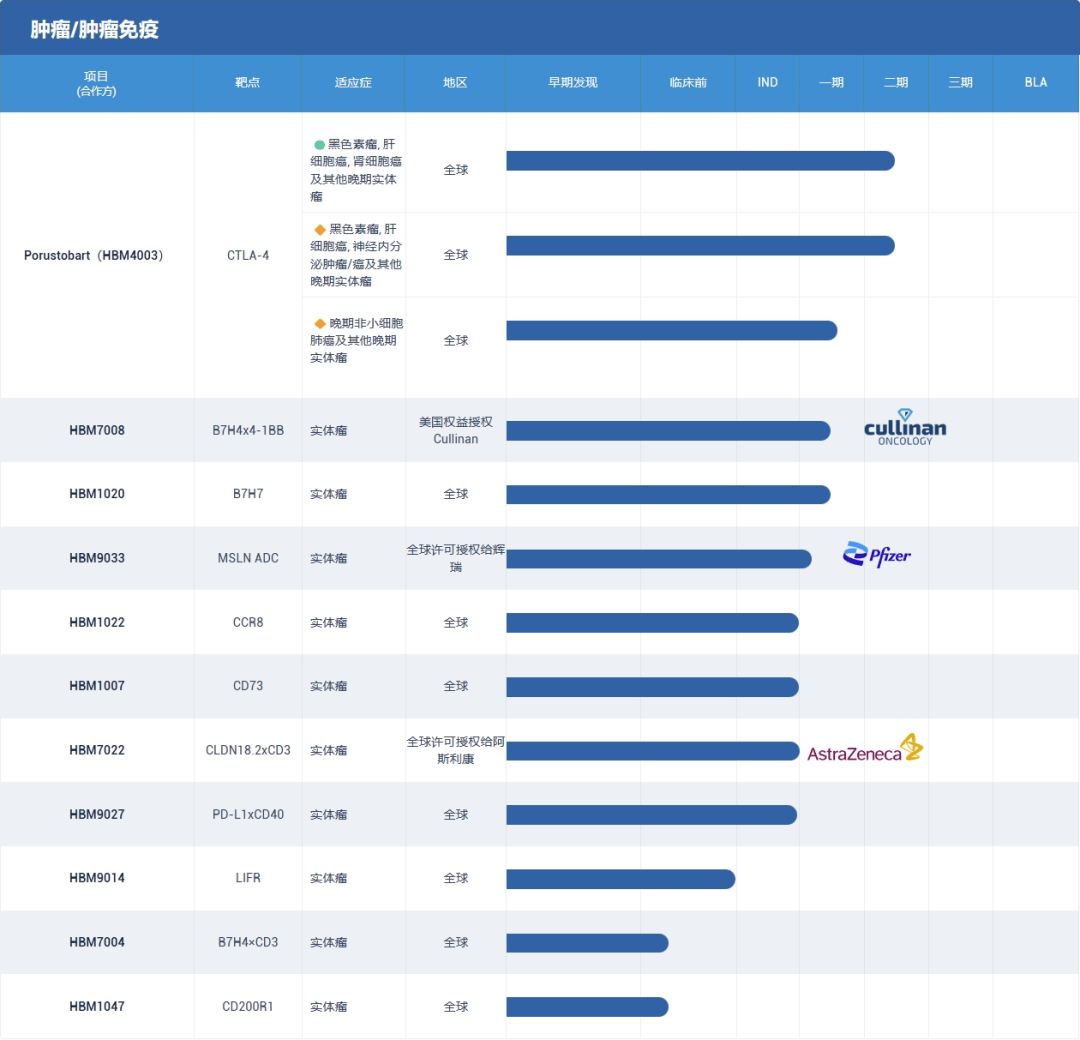This screenshot has height=1040, width=1080.
Task: Click the HBM9027 progress bar
Action: point(652,815)
